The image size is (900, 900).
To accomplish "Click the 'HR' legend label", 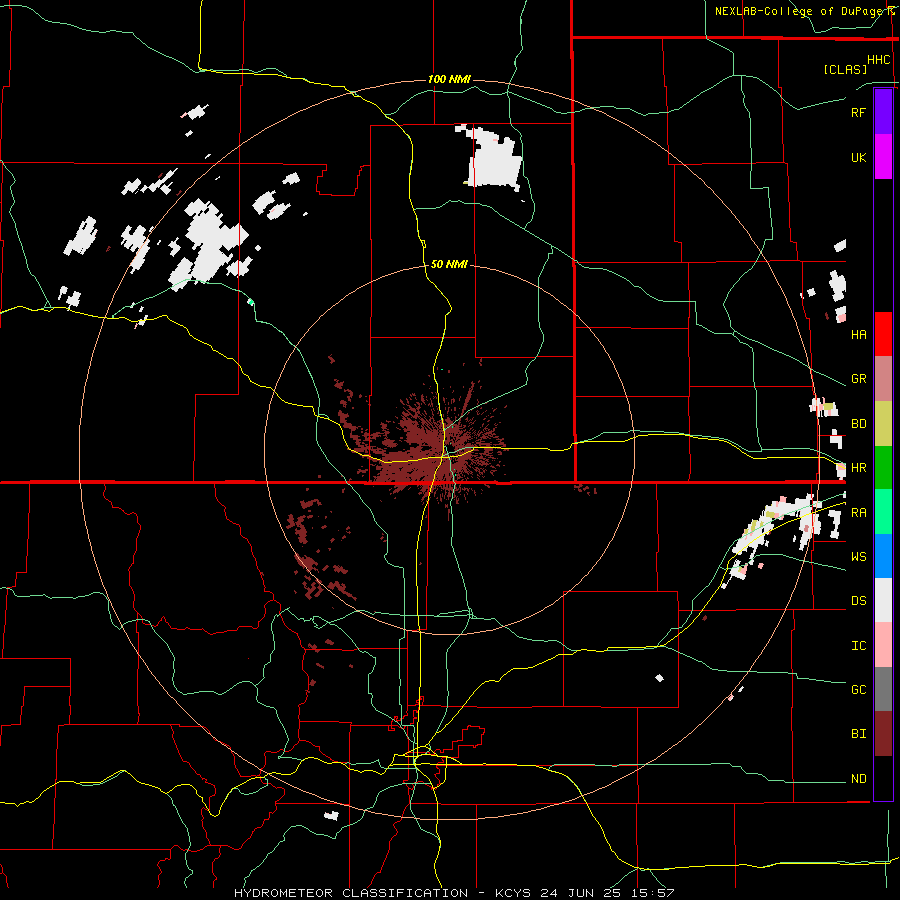I will [858, 468].
